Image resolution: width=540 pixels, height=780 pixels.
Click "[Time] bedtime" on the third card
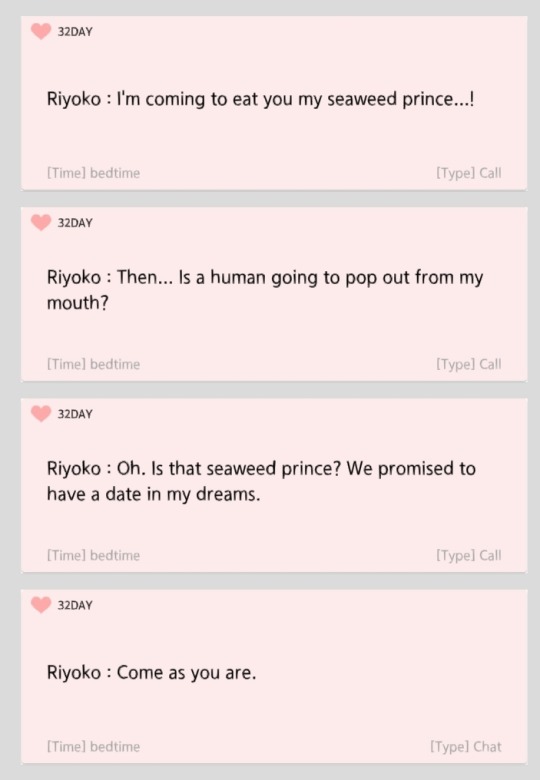93,555
